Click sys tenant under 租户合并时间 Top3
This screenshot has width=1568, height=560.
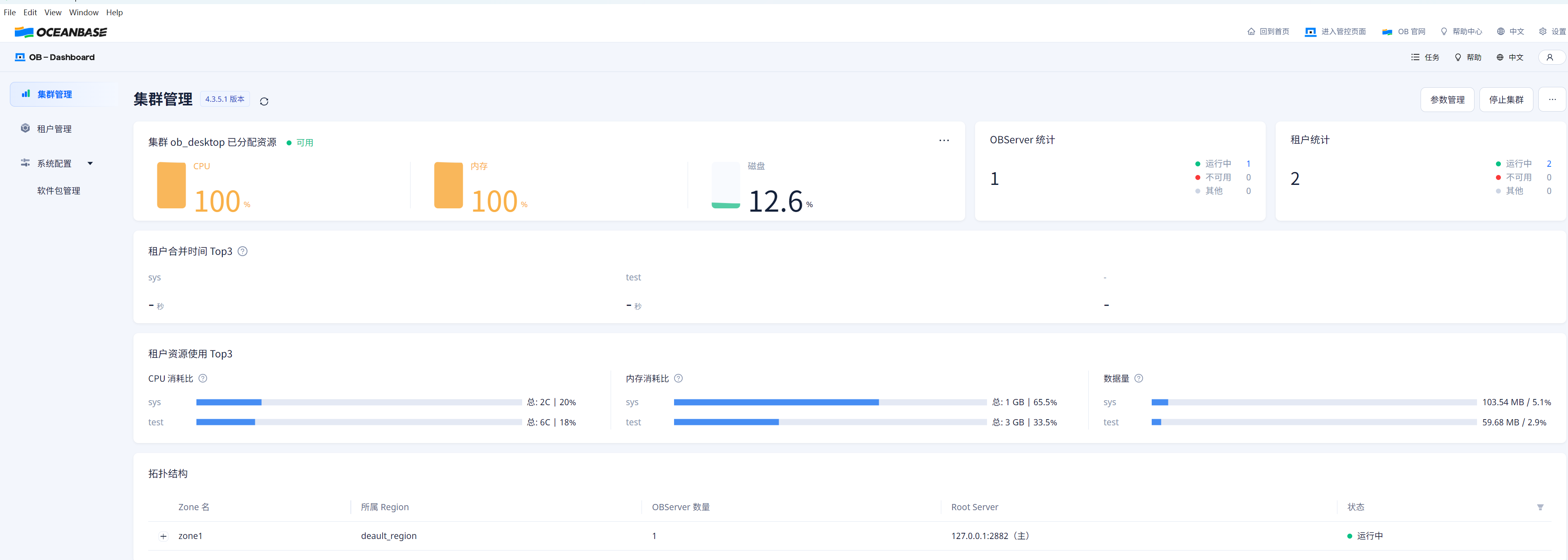pyautogui.click(x=154, y=278)
